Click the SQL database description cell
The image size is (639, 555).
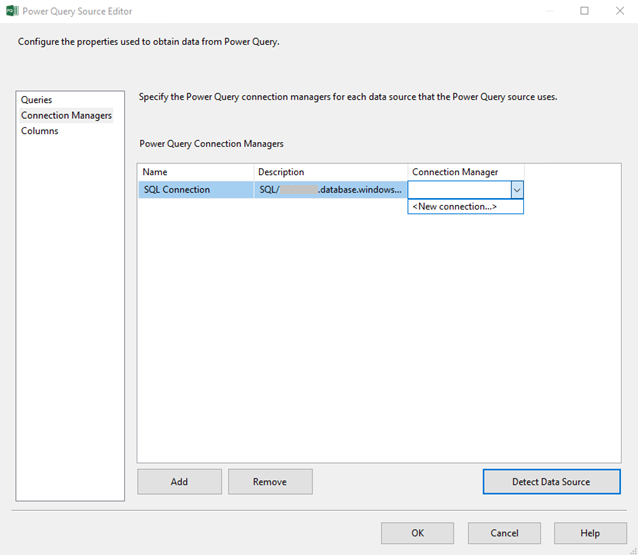pyautogui.click(x=331, y=190)
